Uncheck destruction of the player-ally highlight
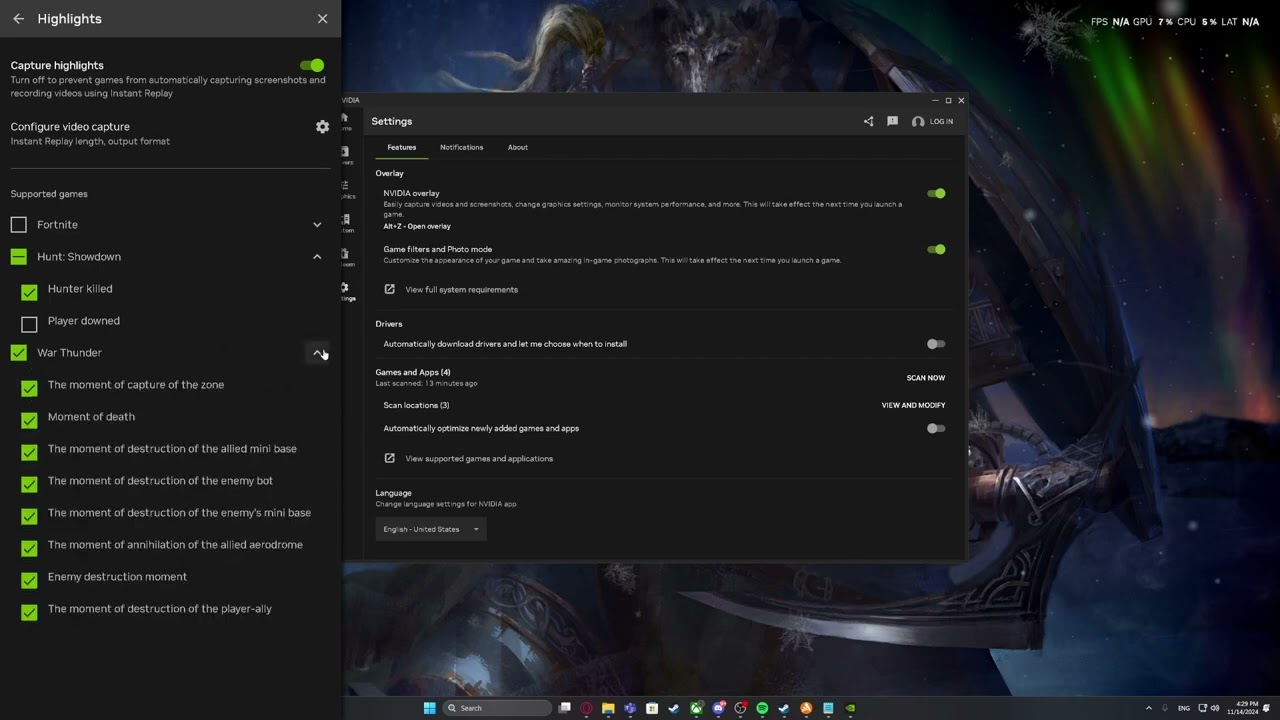This screenshot has height=720, width=1280. 29,612
